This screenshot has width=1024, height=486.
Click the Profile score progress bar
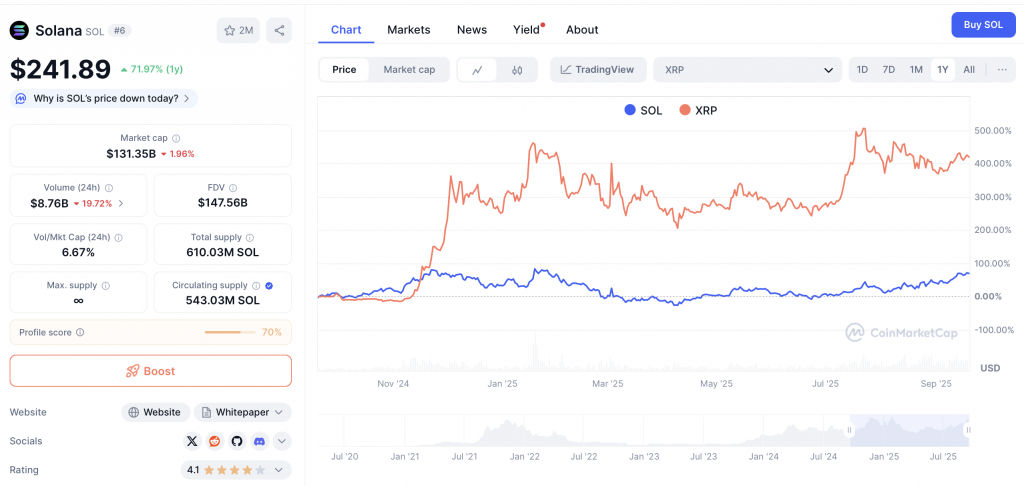tap(230, 332)
